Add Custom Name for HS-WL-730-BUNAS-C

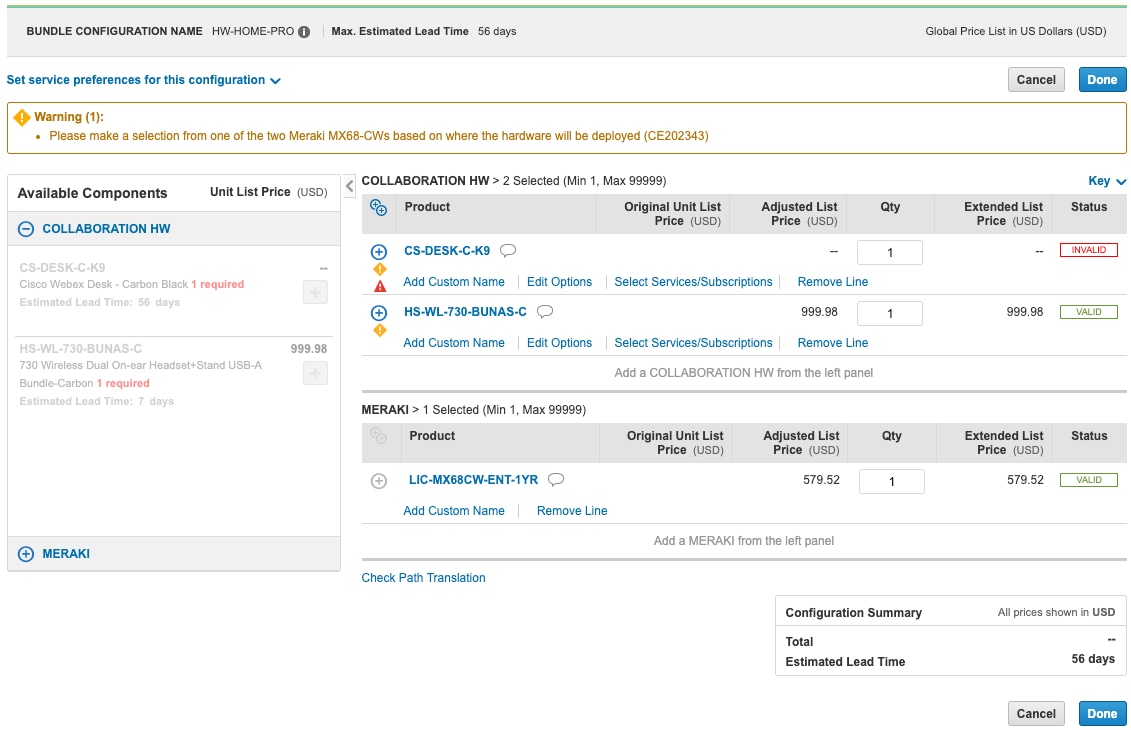[454, 343]
